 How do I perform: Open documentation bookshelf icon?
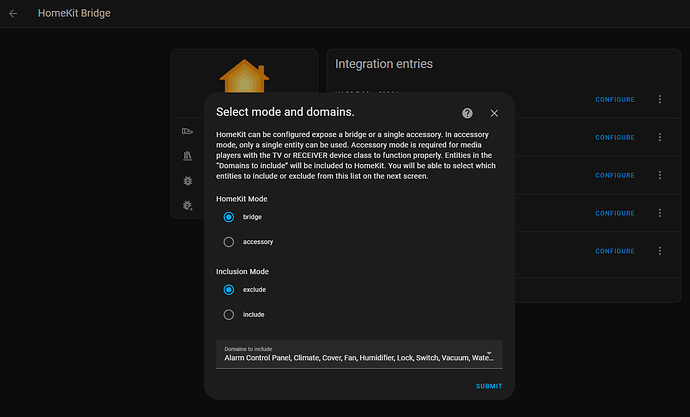click(x=187, y=156)
